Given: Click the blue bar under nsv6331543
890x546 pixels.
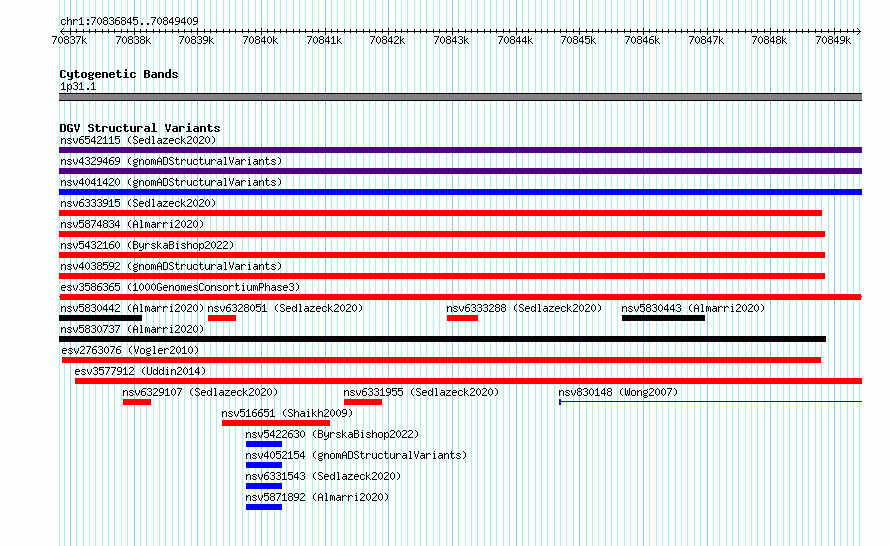Looking at the screenshot, I should coord(264,486).
